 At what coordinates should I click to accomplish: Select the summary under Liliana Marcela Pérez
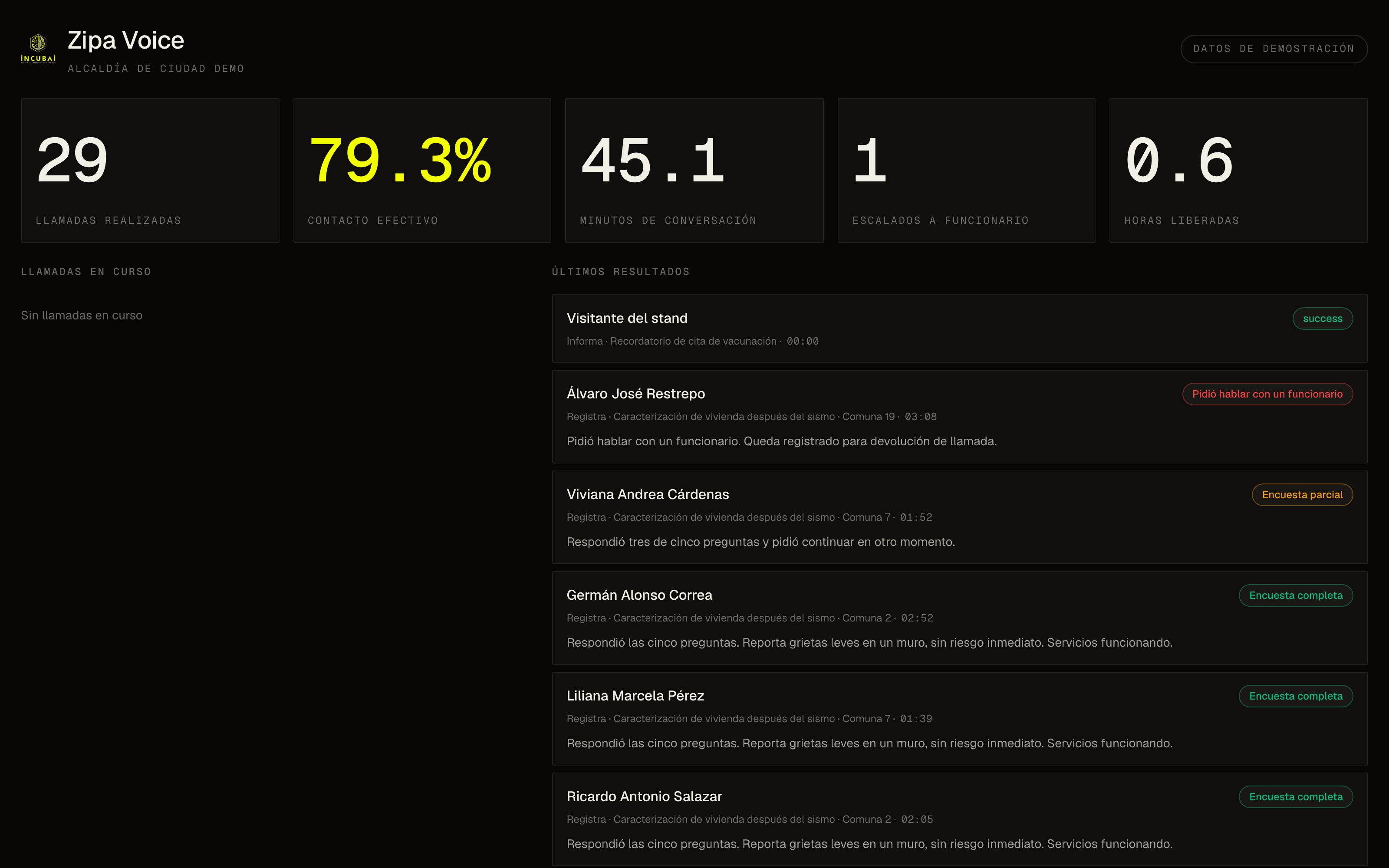[x=869, y=743]
